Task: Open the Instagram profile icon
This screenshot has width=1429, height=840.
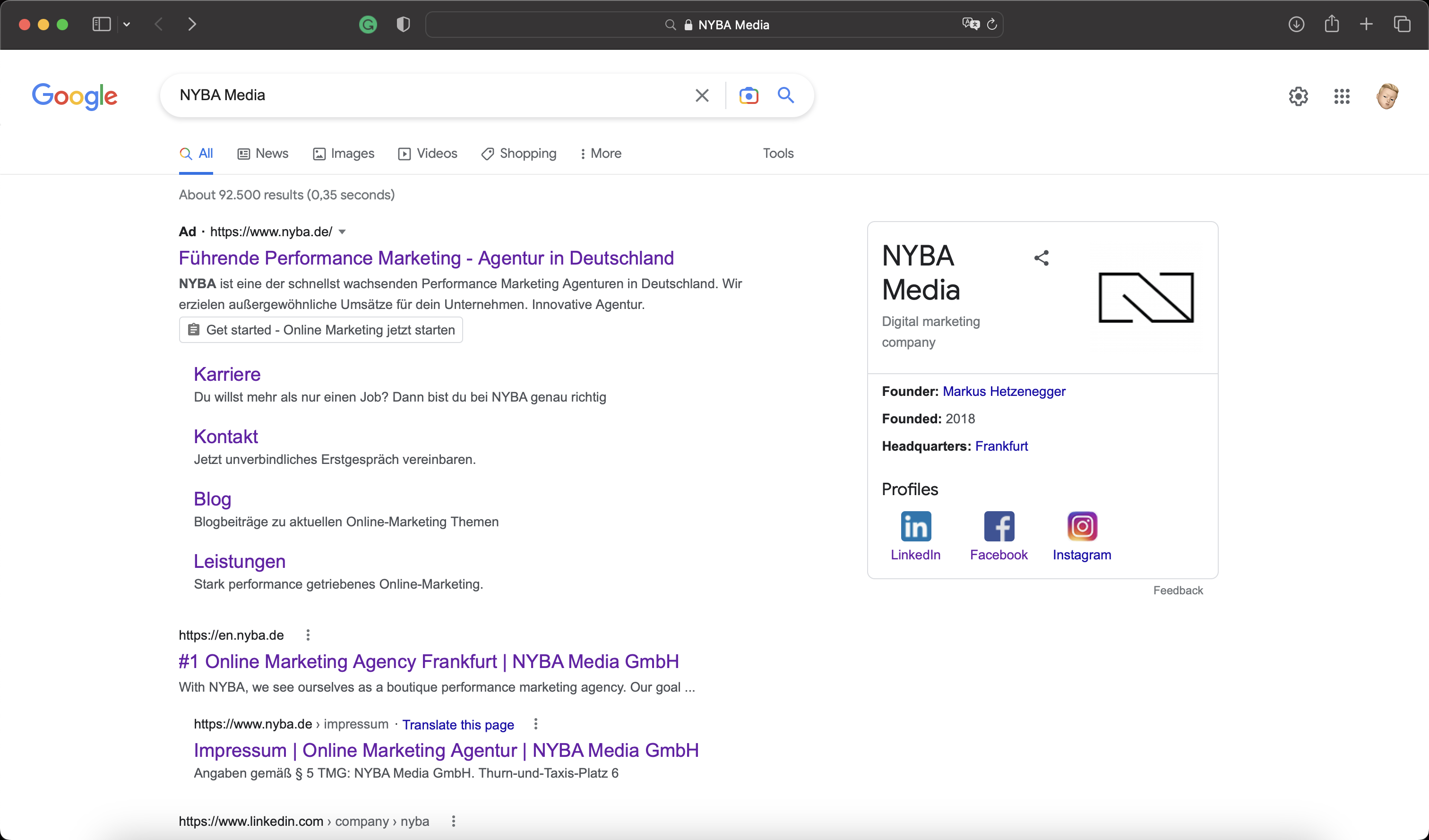Action: coord(1082,526)
